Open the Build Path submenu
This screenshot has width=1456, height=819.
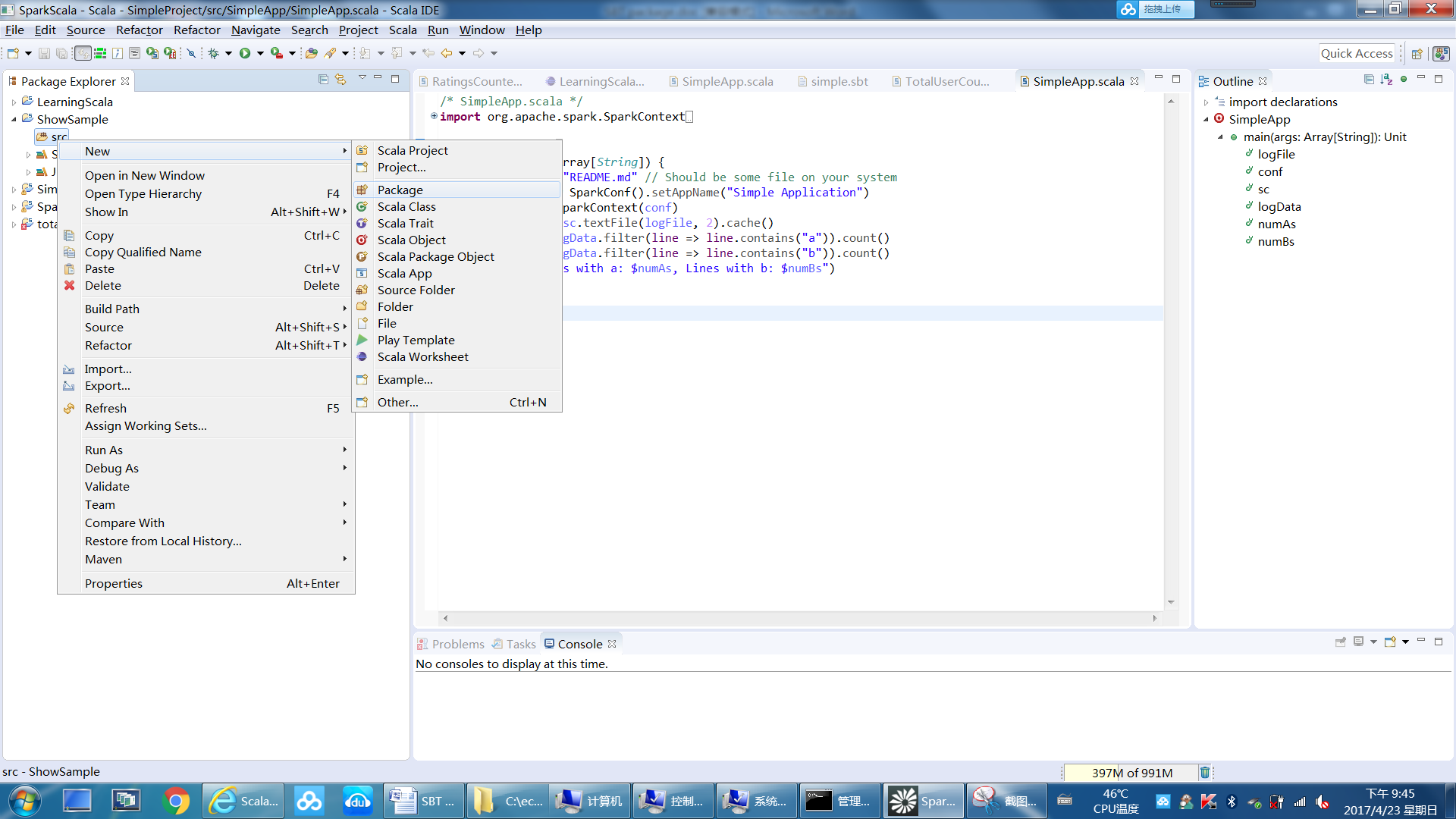point(206,309)
